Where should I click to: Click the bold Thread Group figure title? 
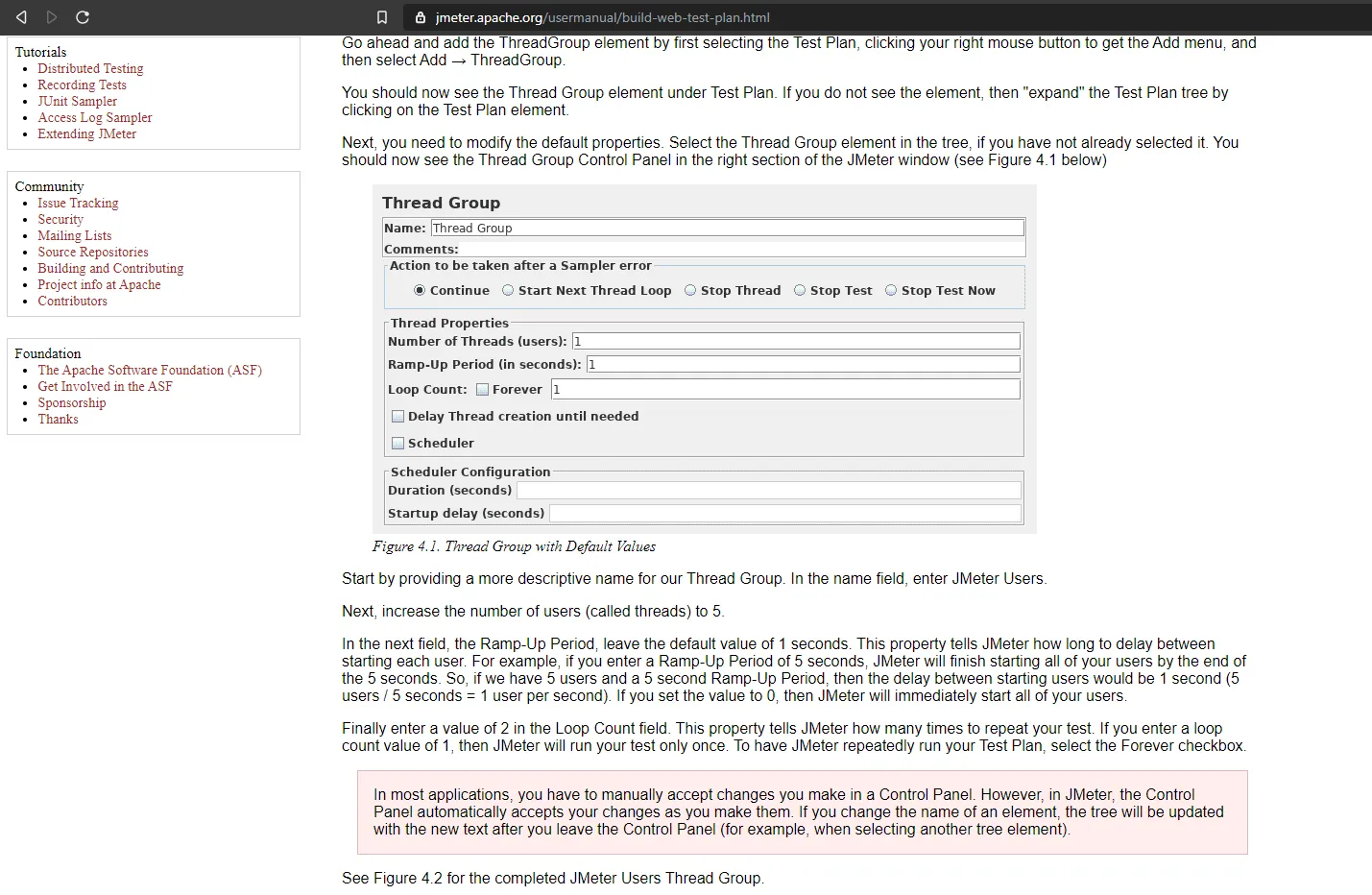[441, 203]
